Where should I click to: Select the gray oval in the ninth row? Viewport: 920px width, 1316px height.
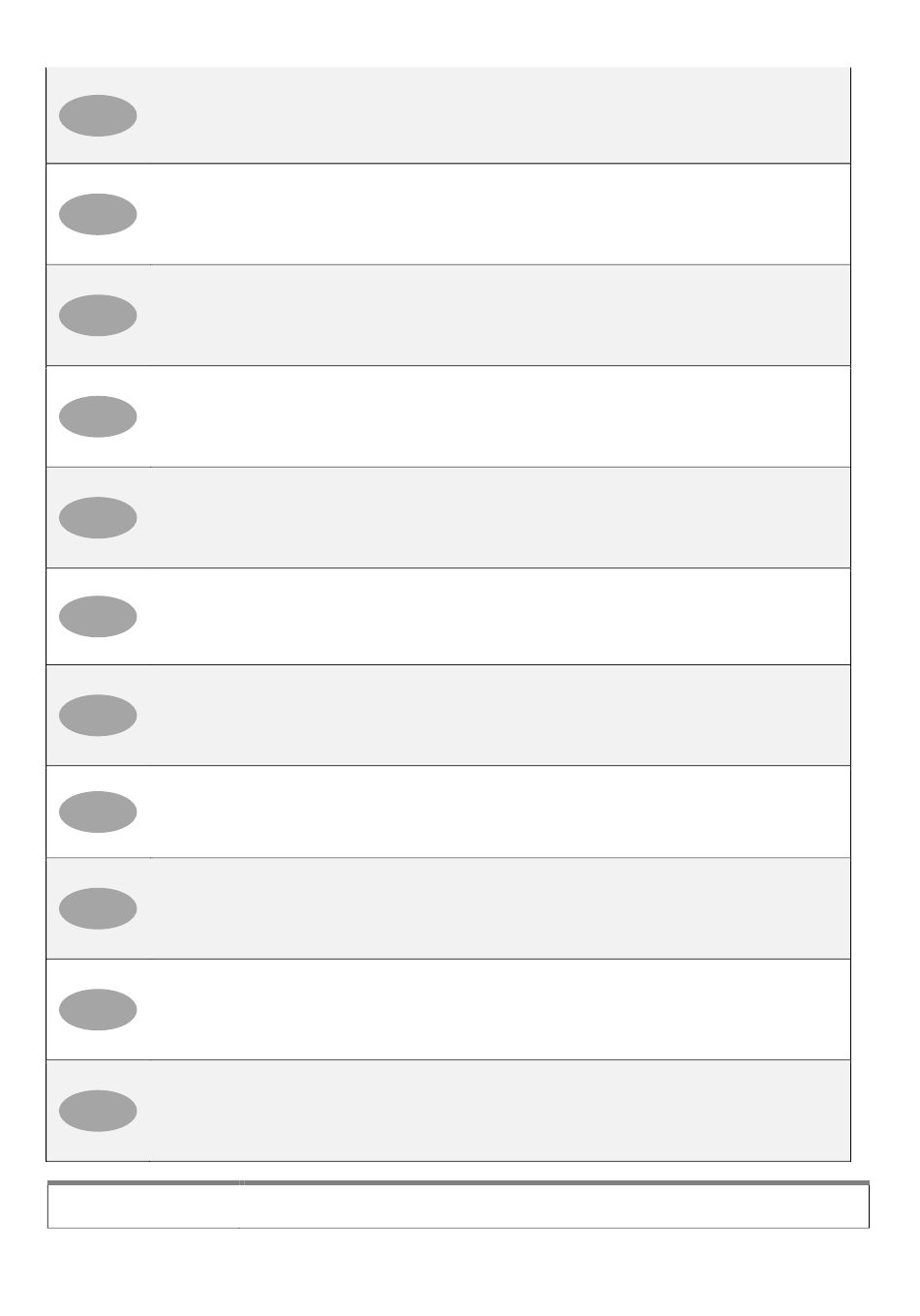[x=98, y=908]
